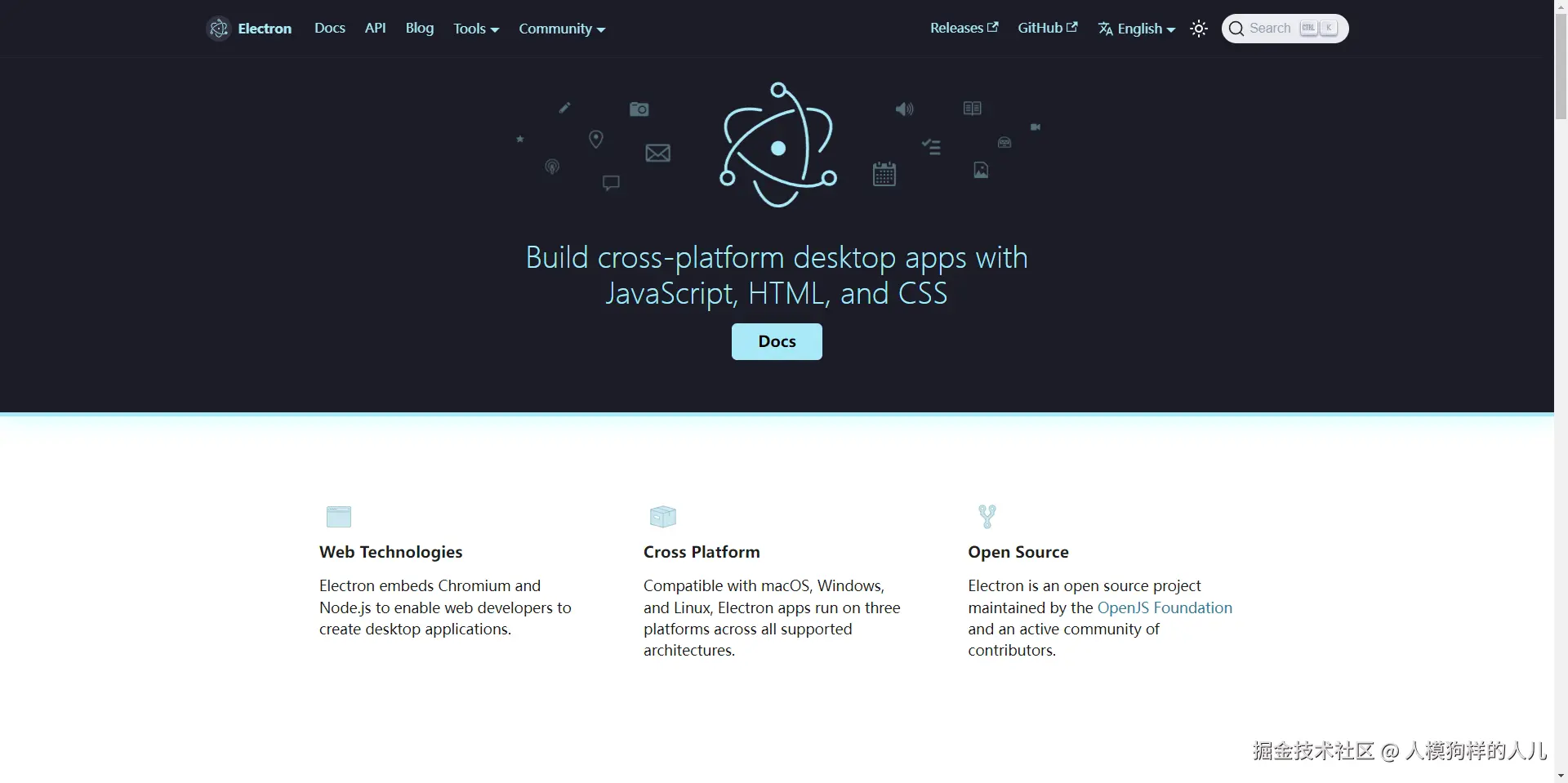Click the Open Source heading
The image size is (1568, 783).
click(1018, 552)
